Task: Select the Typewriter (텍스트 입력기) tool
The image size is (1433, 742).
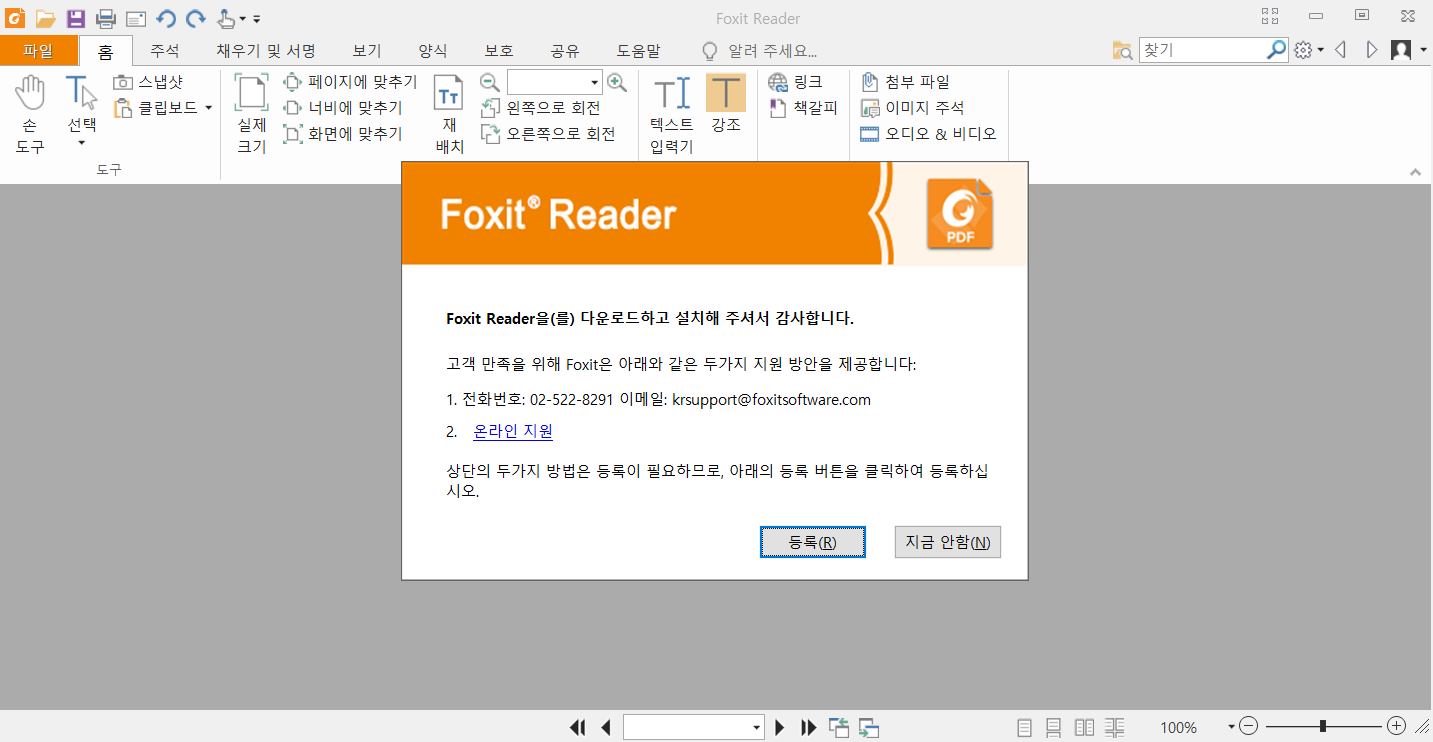Action: pyautogui.click(x=672, y=115)
